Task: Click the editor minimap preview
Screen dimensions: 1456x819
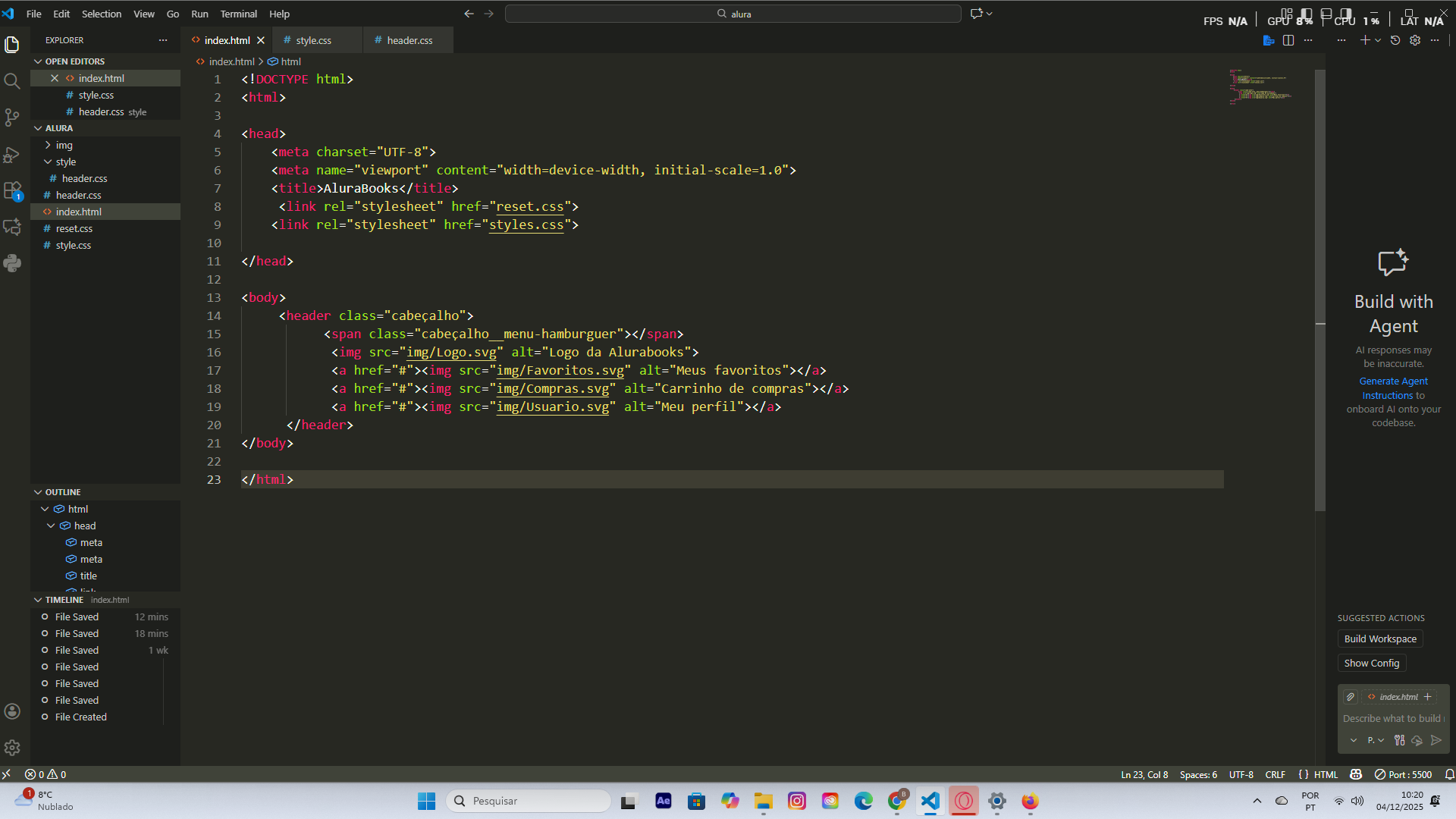Action: click(1260, 86)
